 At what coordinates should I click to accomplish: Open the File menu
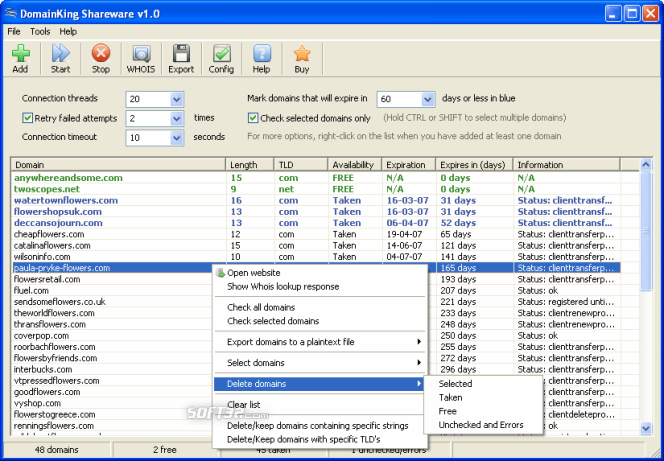click(x=14, y=32)
